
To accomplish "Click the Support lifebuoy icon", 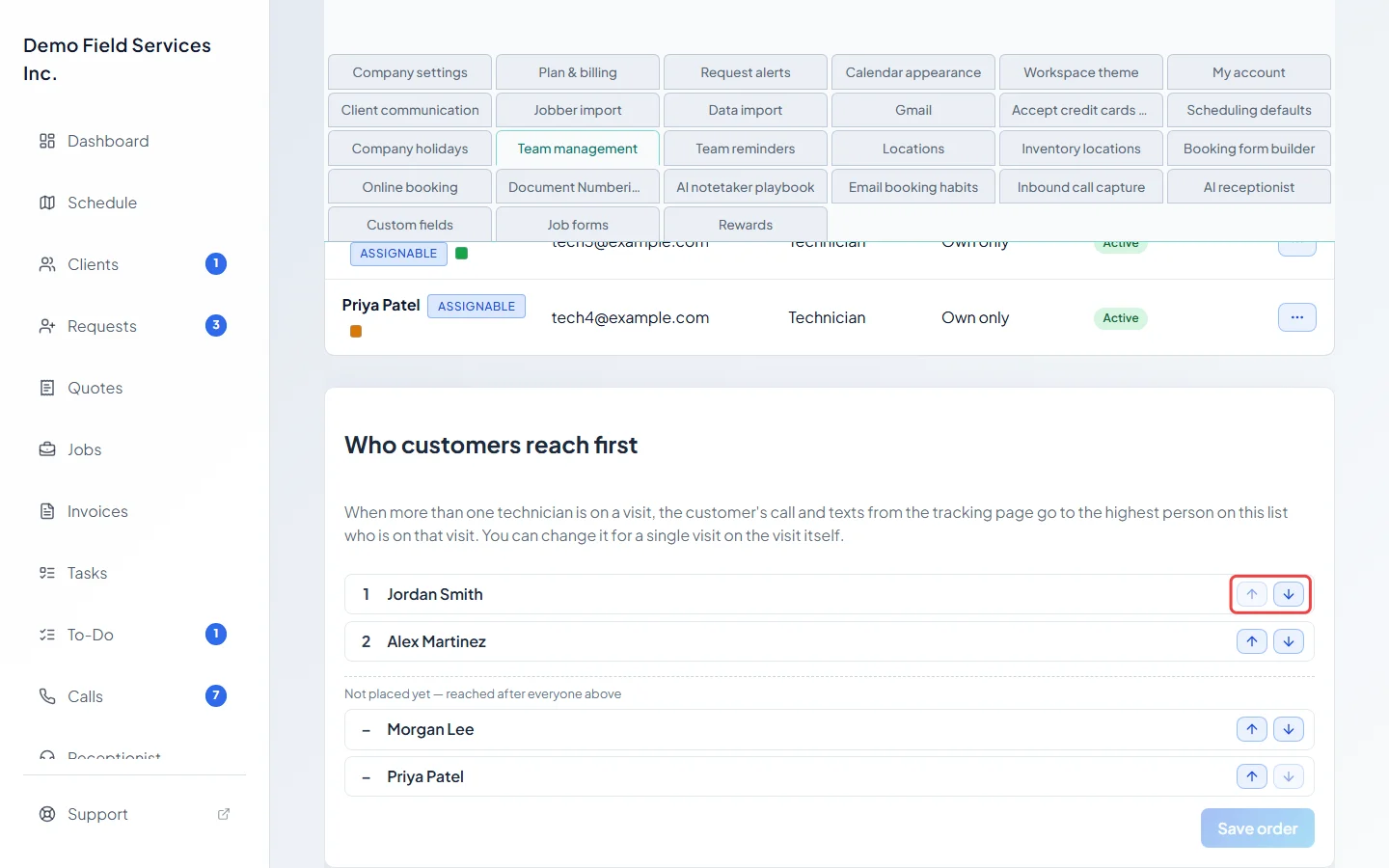I will (47, 814).
